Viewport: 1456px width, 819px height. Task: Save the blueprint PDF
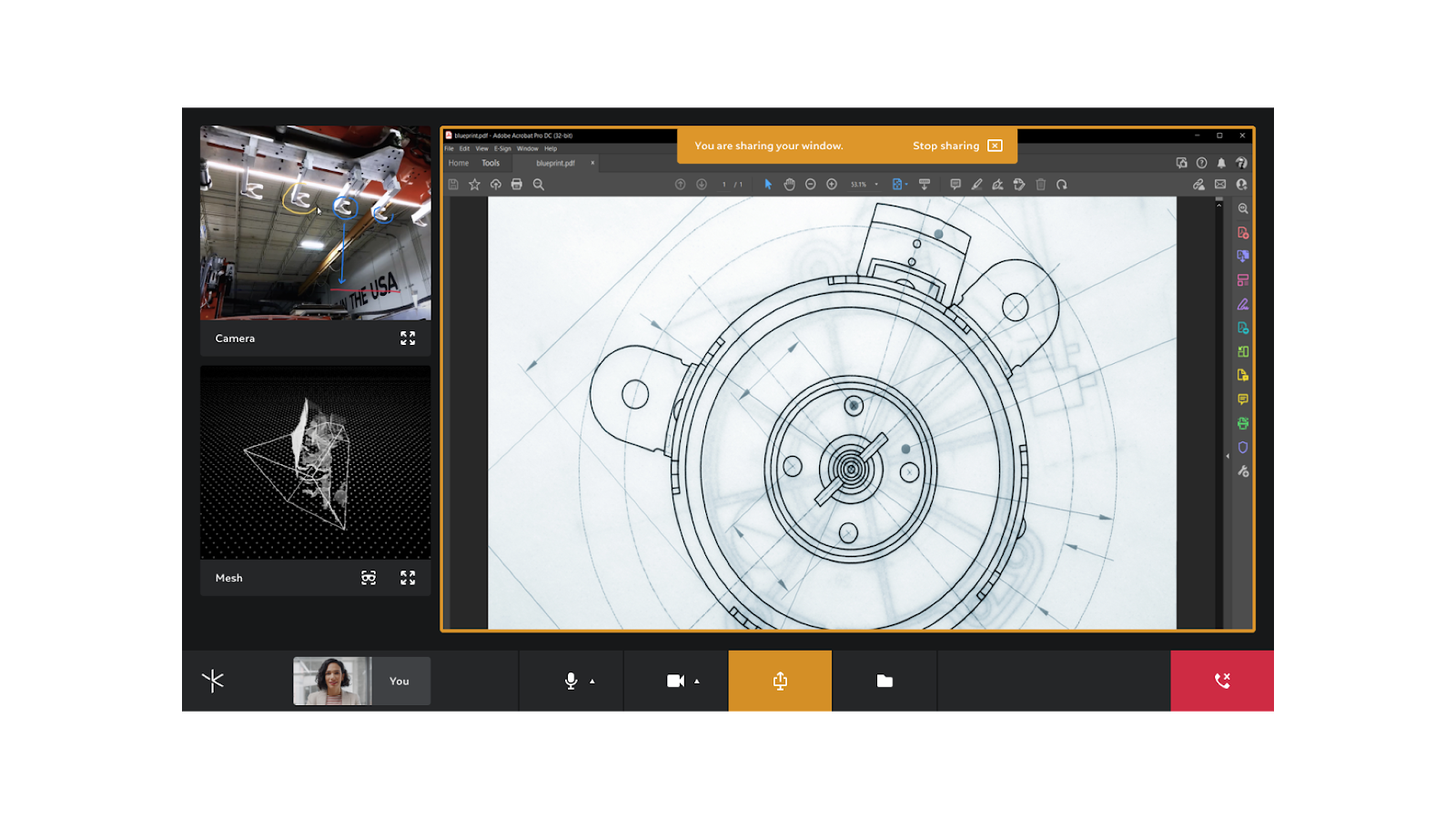tap(453, 184)
